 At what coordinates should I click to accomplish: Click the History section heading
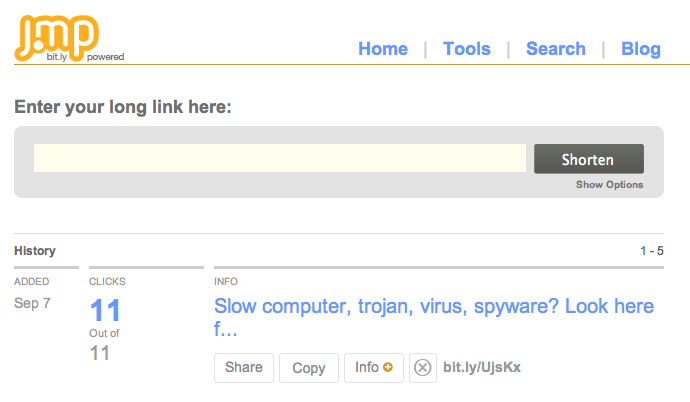coord(35,251)
